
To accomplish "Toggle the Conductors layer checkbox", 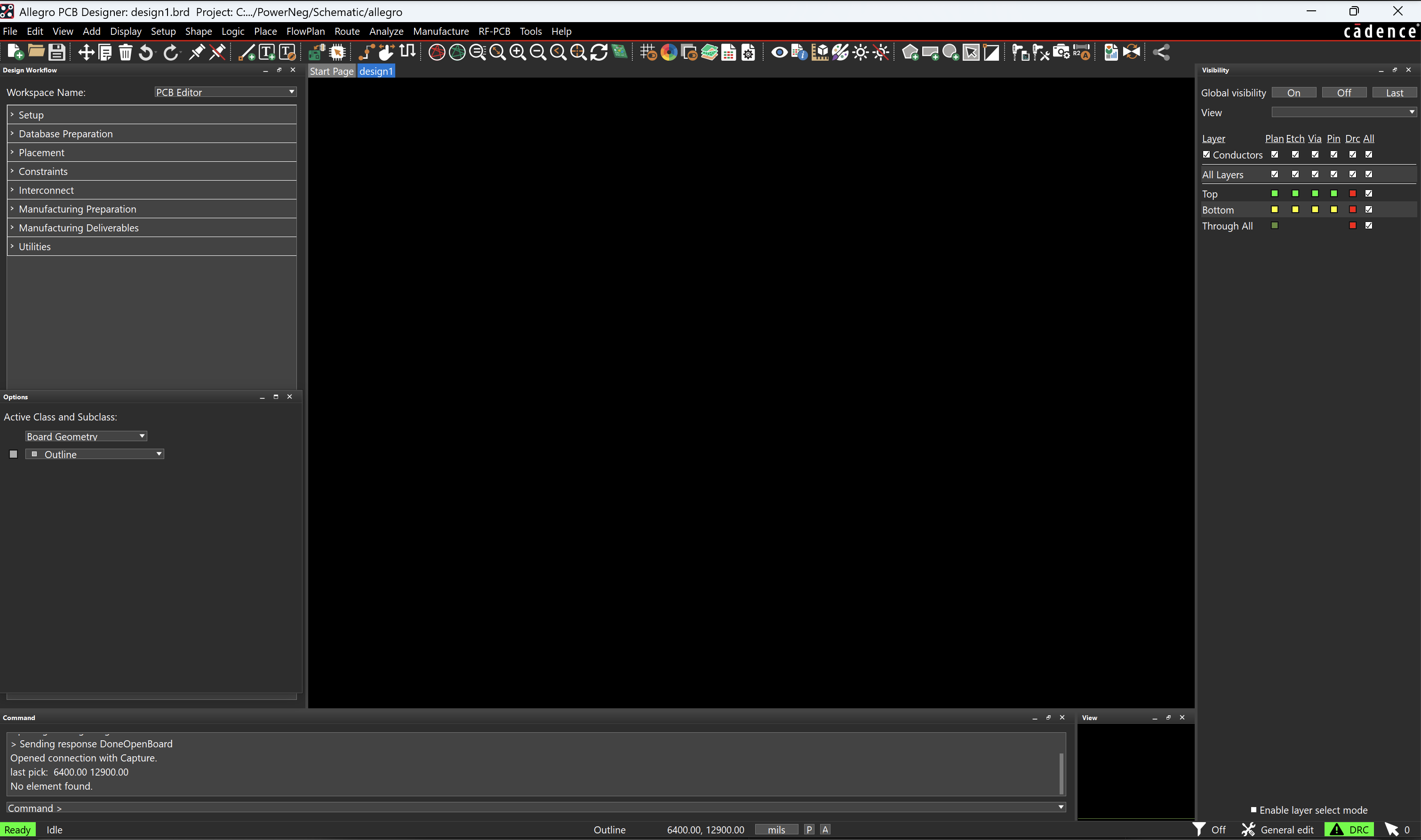I will tap(1206, 155).
